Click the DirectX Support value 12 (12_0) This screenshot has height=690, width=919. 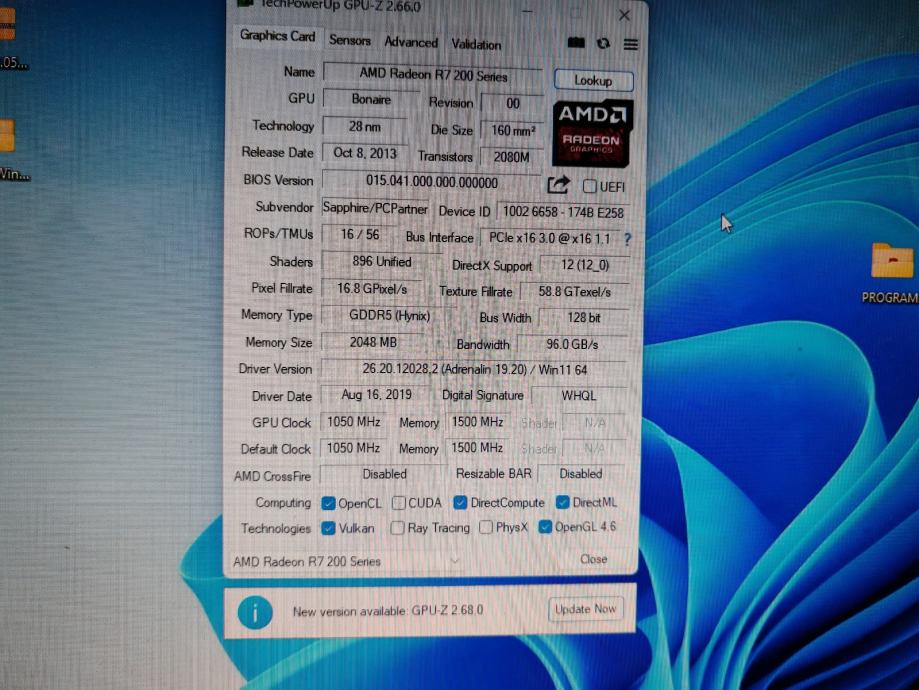click(x=584, y=265)
